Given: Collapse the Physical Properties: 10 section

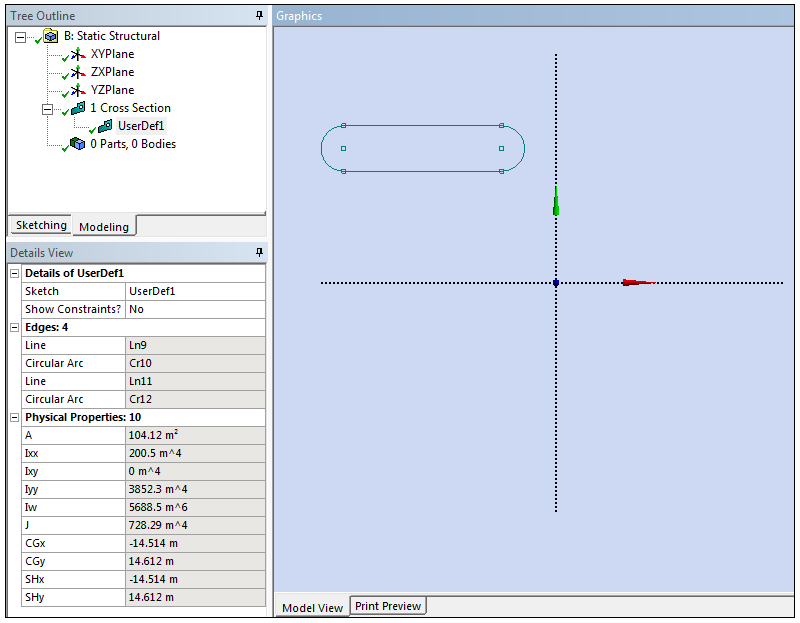Looking at the screenshot, I should (15, 417).
